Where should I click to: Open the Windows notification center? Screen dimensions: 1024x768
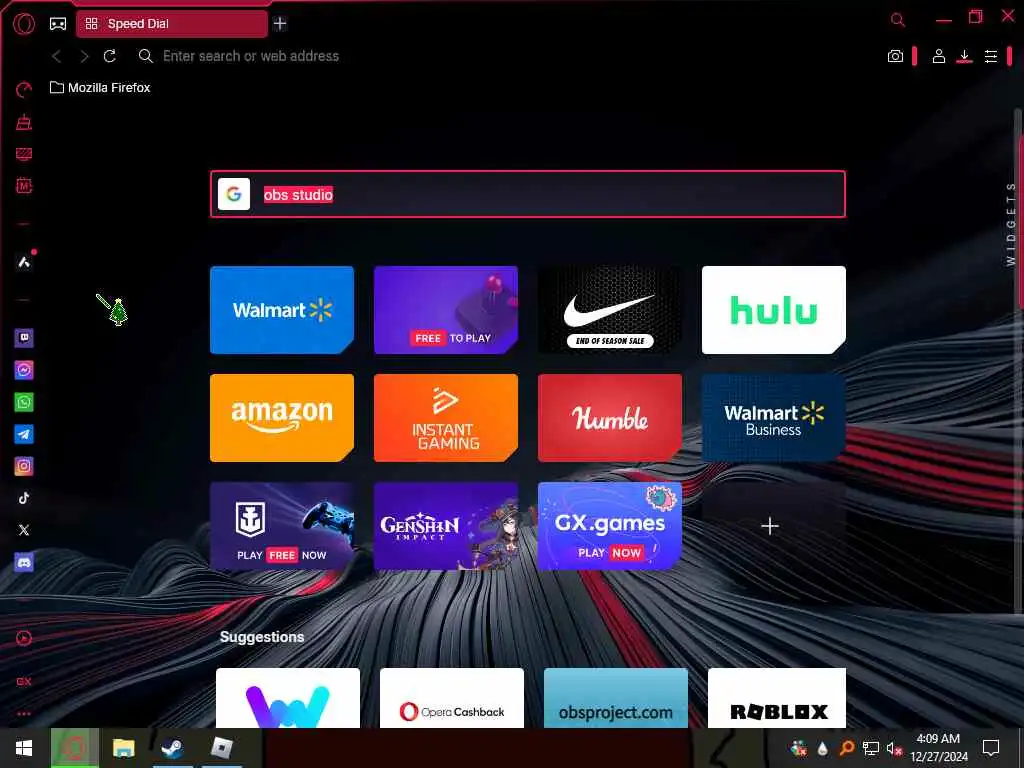(x=991, y=748)
